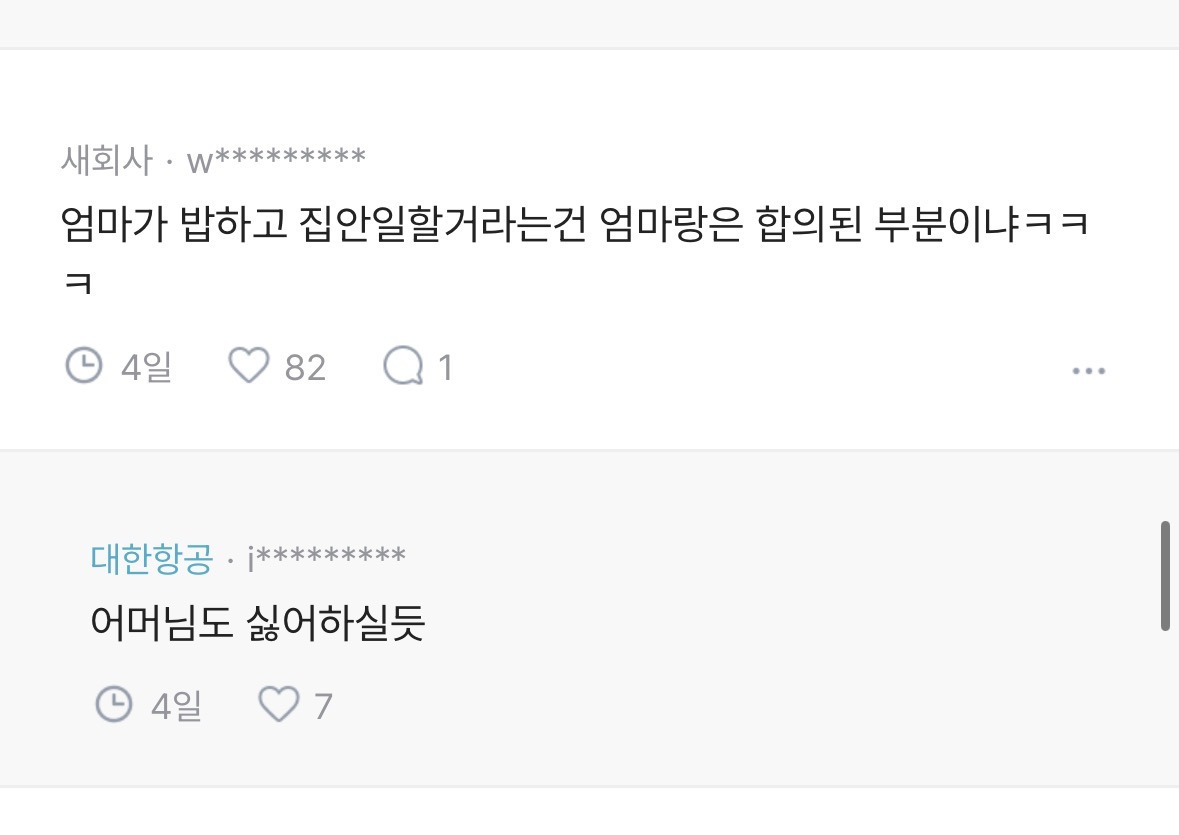1179x835 pixels.
Task: Tap the reply bubble icon on top comment
Action: [x=403, y=366]
